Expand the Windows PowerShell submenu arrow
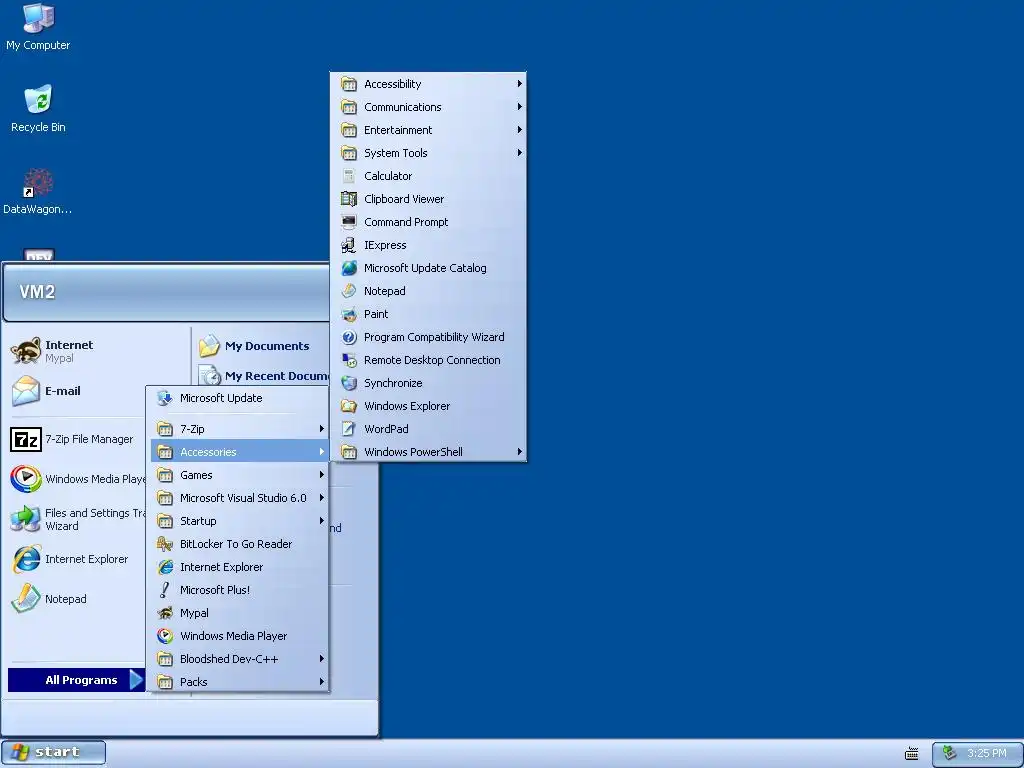The width and height of the screenshot is (1024, 768). click(x=519, y=451)
